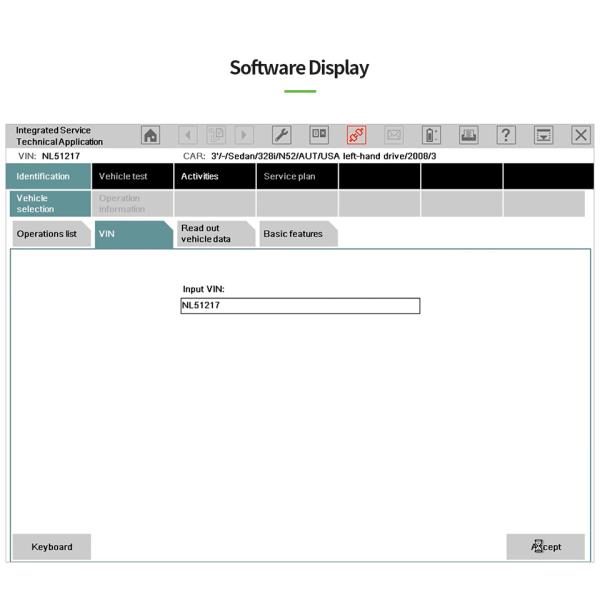Select the Basic features tab
Viewport: 600px width, 600px height.
(x=295, y=234)
